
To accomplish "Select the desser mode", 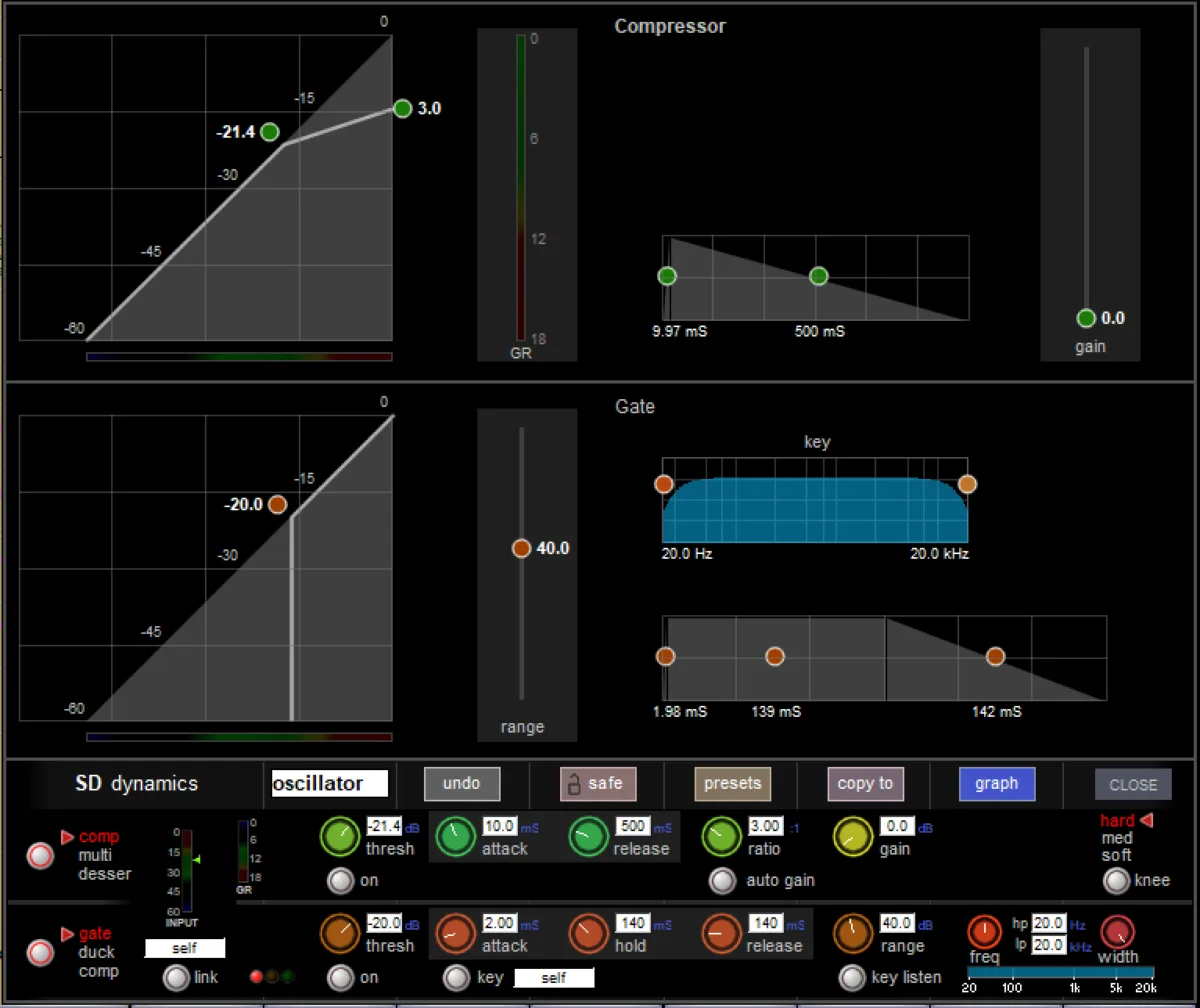I will click(x=105, y=874).
